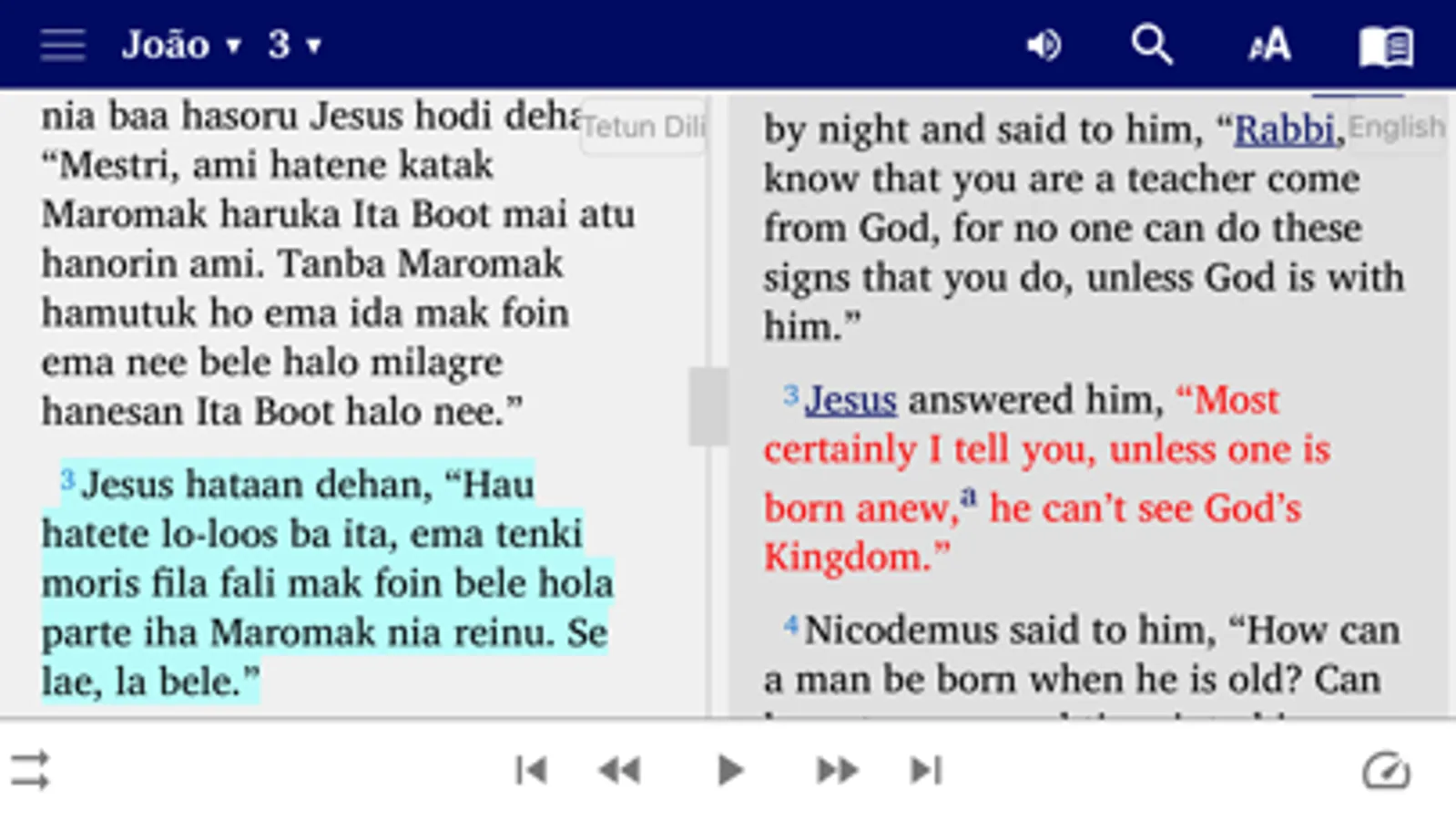
Task: Select the English pane label
Action: [1396, 127]
